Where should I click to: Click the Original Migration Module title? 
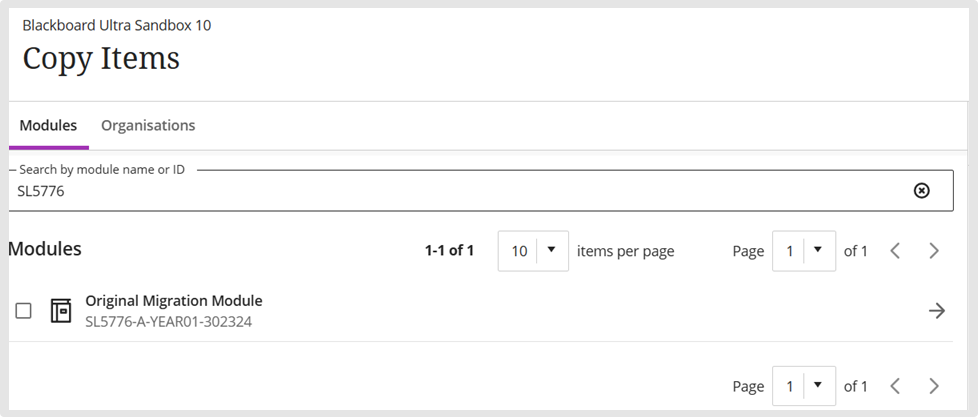pyautogui.click(x=174, y=300)
